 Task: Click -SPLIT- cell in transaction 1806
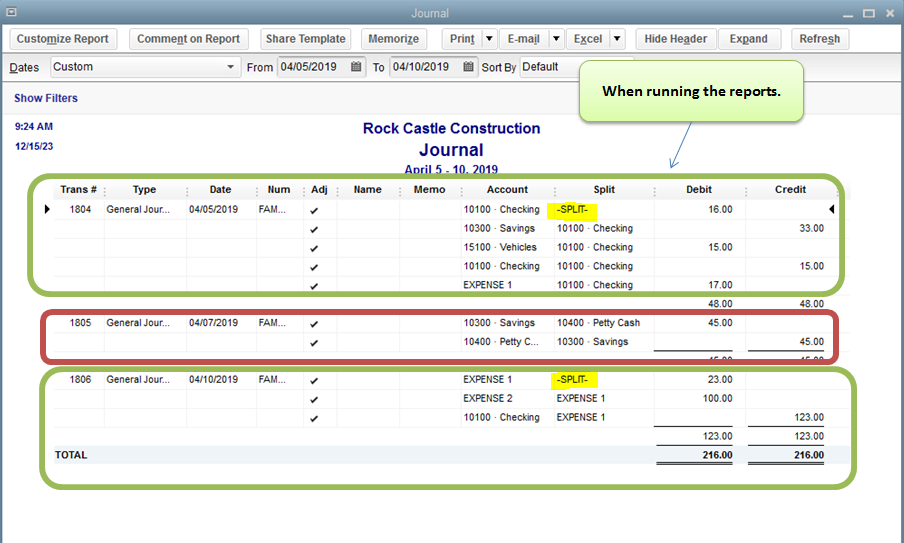pyautogui.click(x=572, y=379)
